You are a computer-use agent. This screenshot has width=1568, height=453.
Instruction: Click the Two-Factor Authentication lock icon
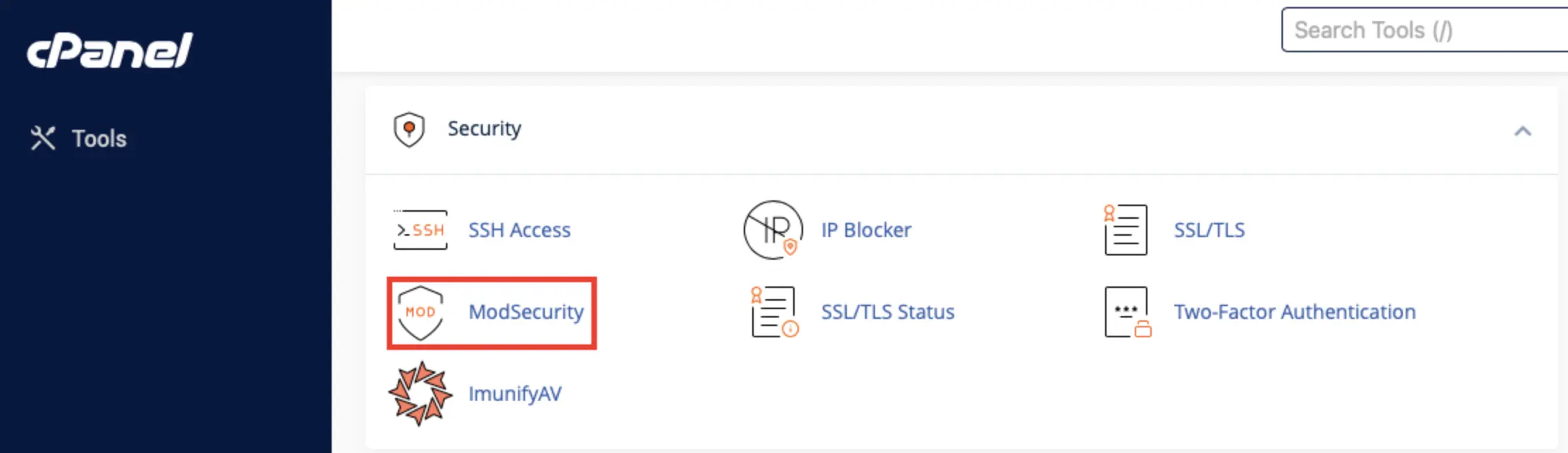(1128, 312)
